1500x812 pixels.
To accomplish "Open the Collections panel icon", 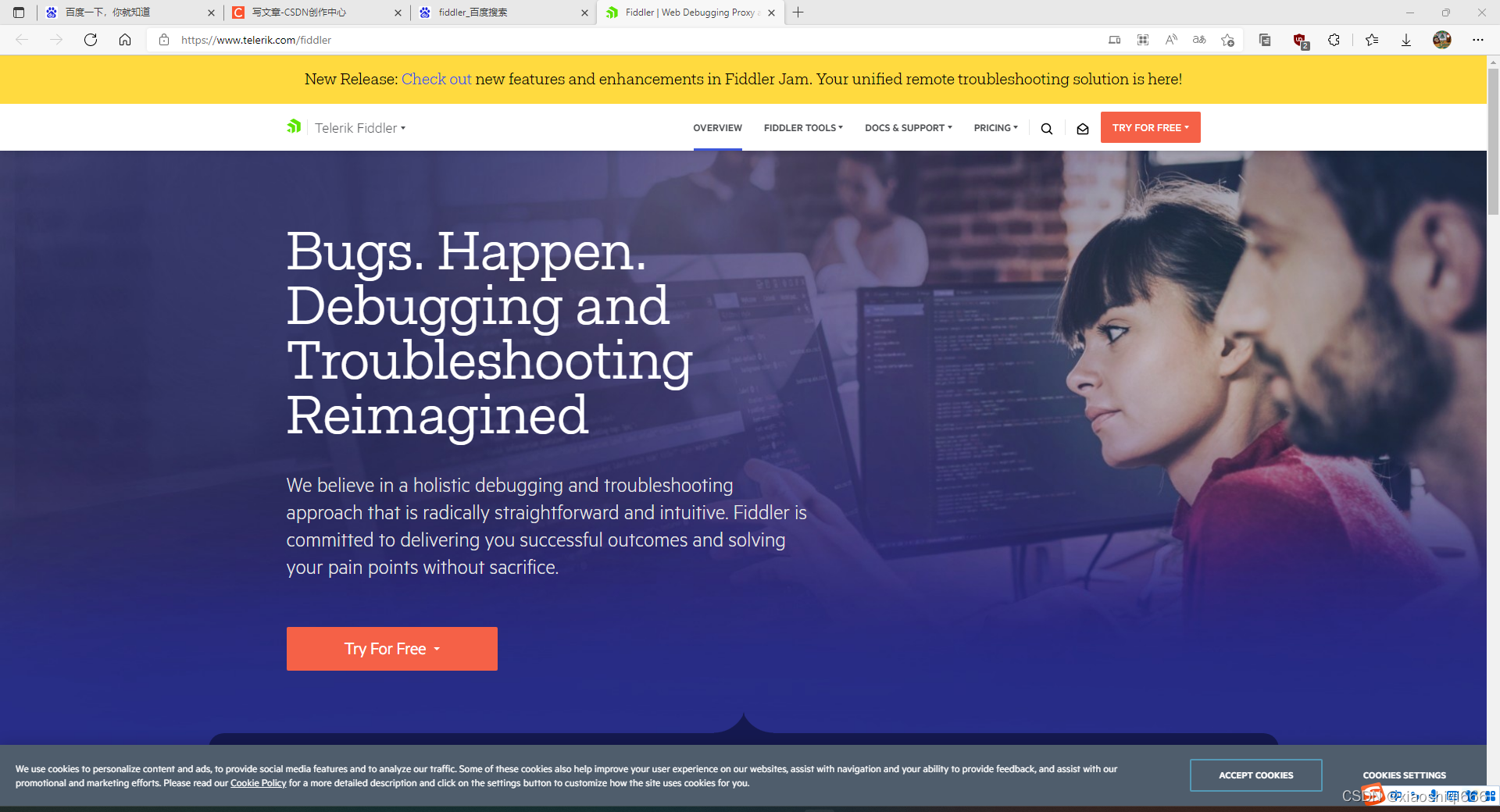I will [x=1265, y=40].
